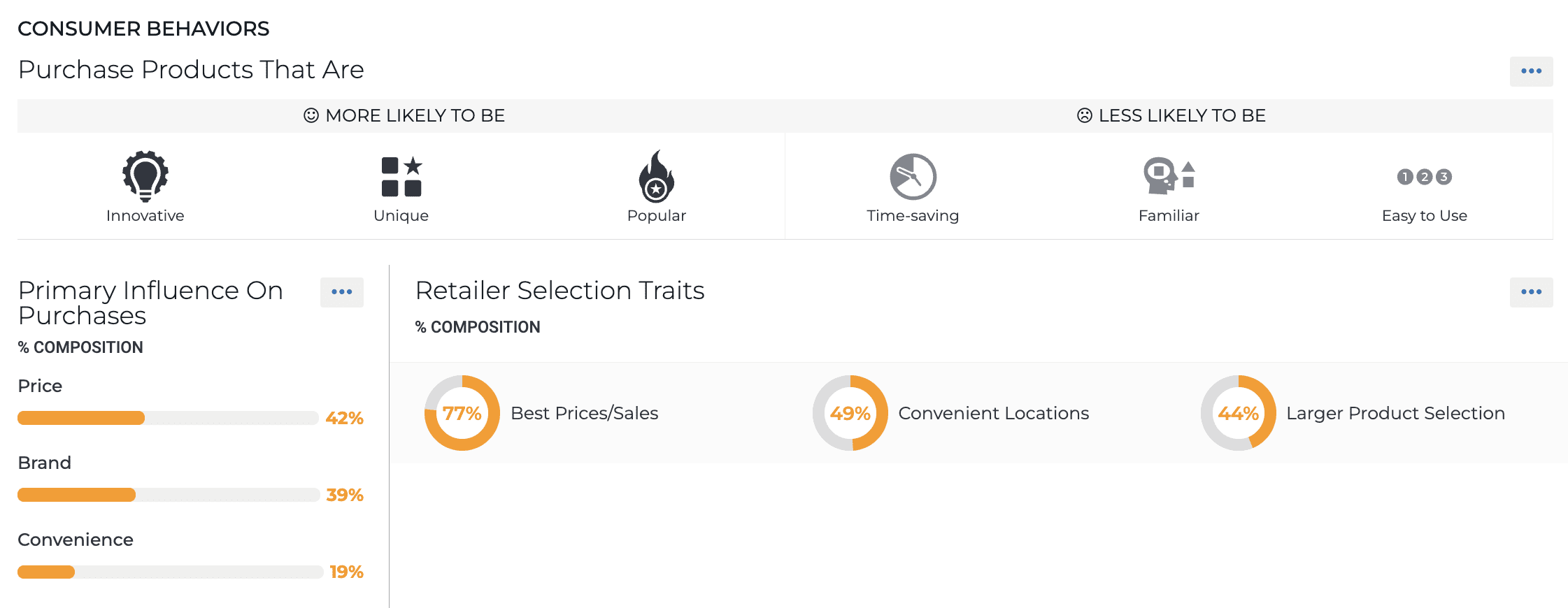1568x608 pixels.
Task: Select the MORE LIKELY TO BE header
Action: (415, 115)
